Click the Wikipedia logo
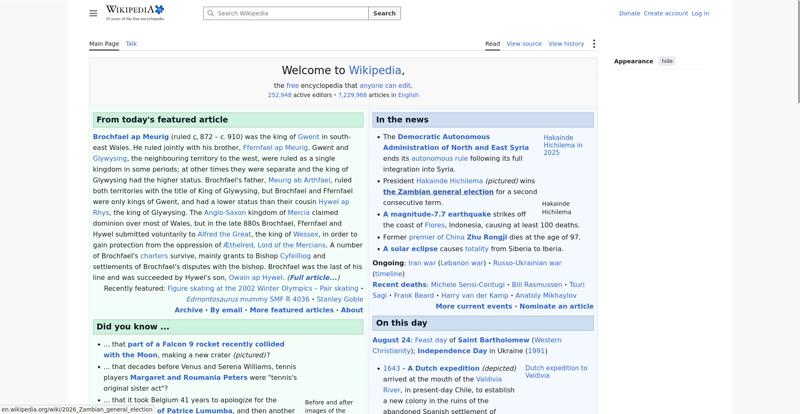This screenshot has height=414, width=800. [x=135, y=13]
